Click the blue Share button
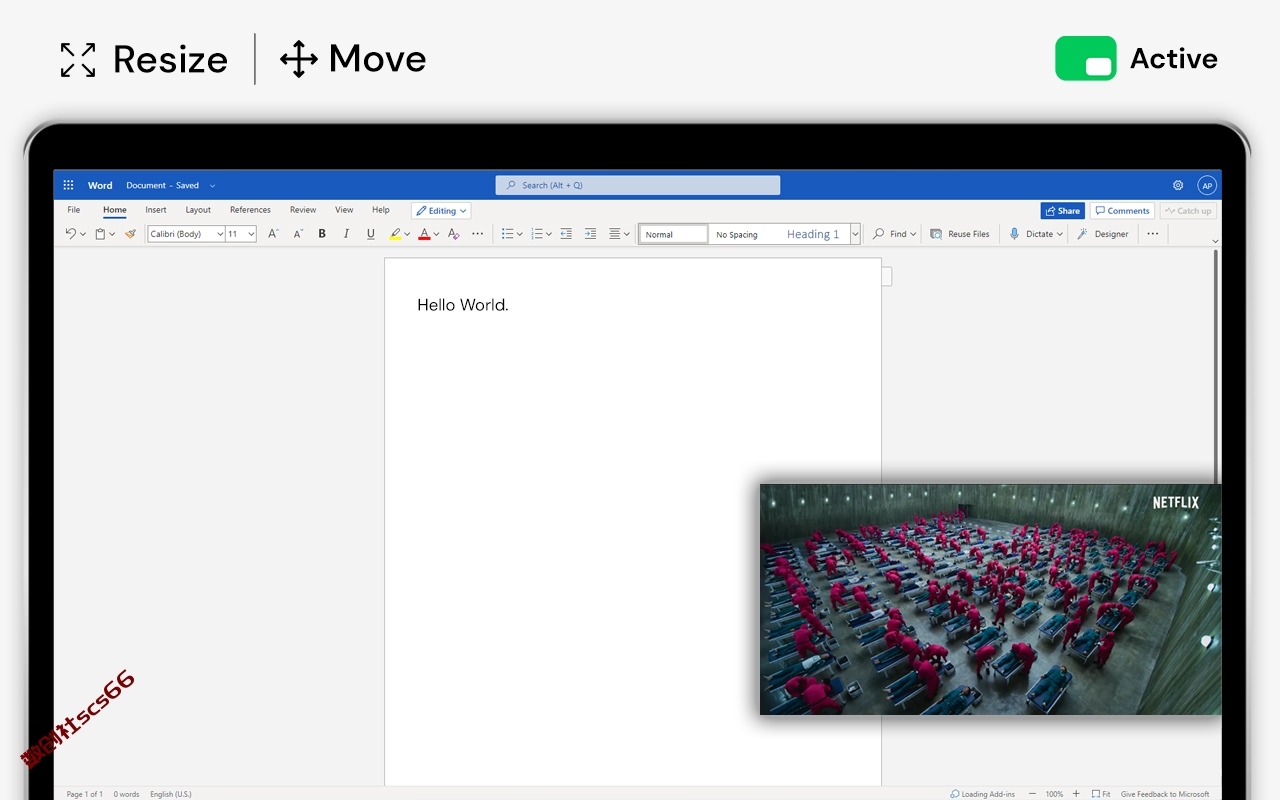The height and width of the screenshot is (800, 1280). pos(1062,211)
